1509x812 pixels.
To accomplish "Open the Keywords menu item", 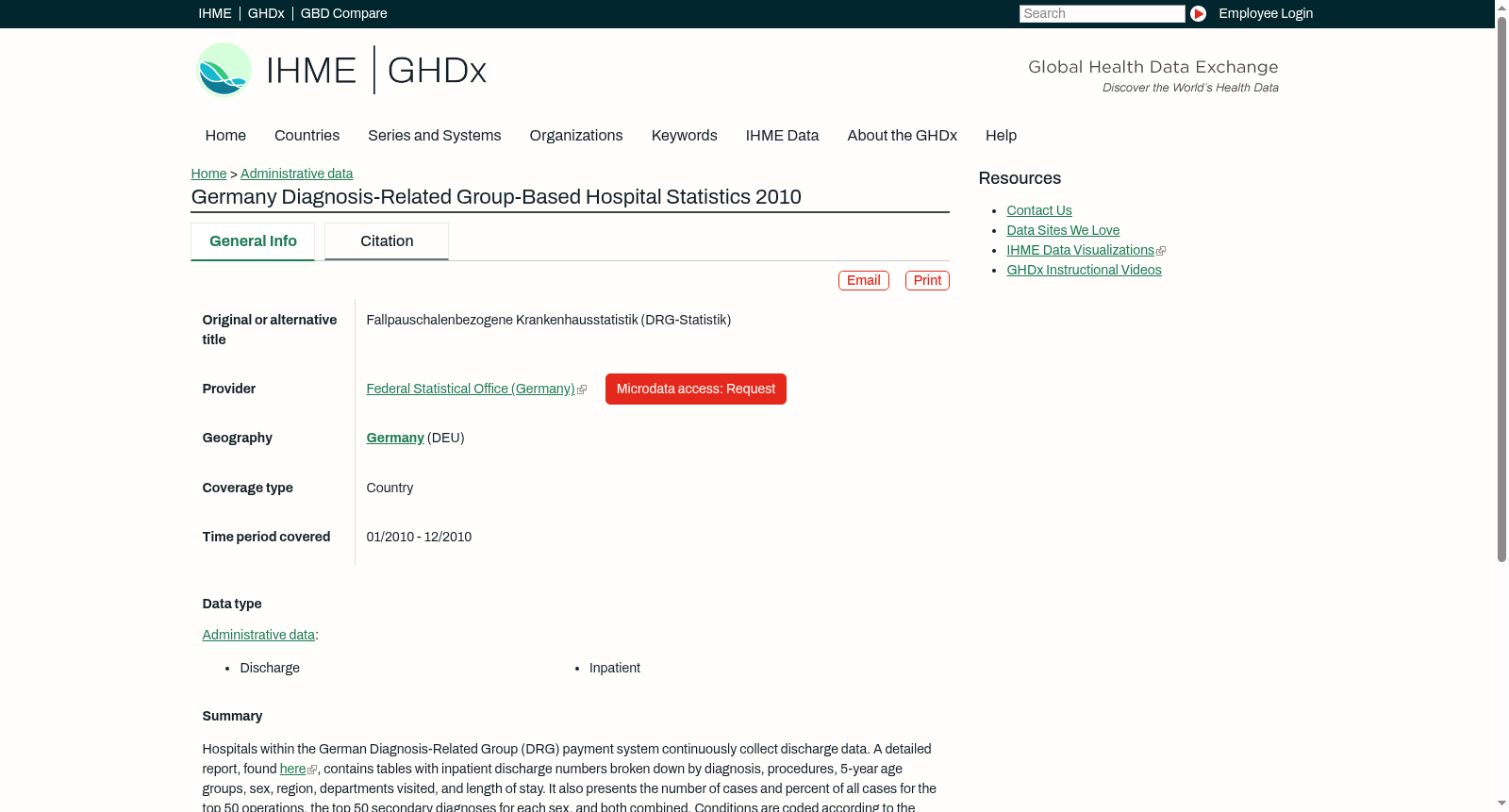I will click(684, 136).
